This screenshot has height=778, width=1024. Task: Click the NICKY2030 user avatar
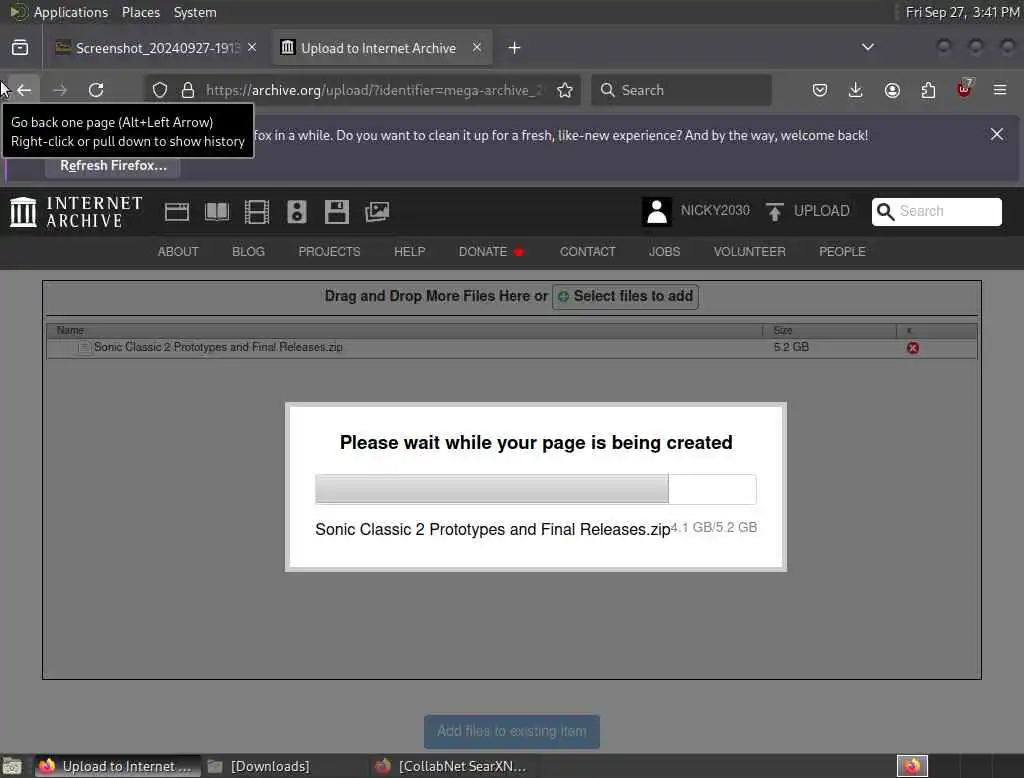coord(656,212)
